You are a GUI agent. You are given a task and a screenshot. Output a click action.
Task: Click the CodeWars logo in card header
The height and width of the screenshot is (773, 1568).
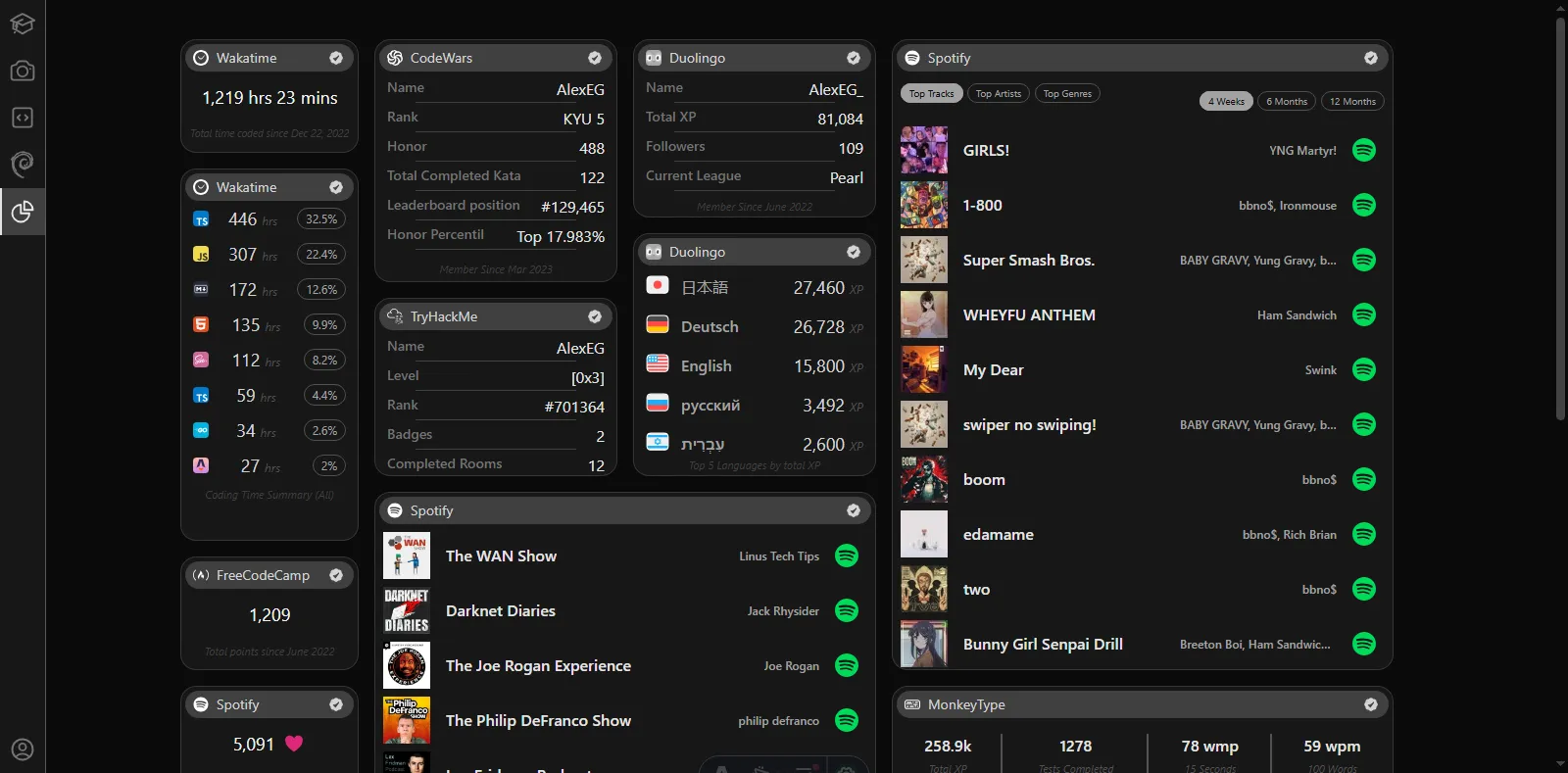[x=395, y=58]
